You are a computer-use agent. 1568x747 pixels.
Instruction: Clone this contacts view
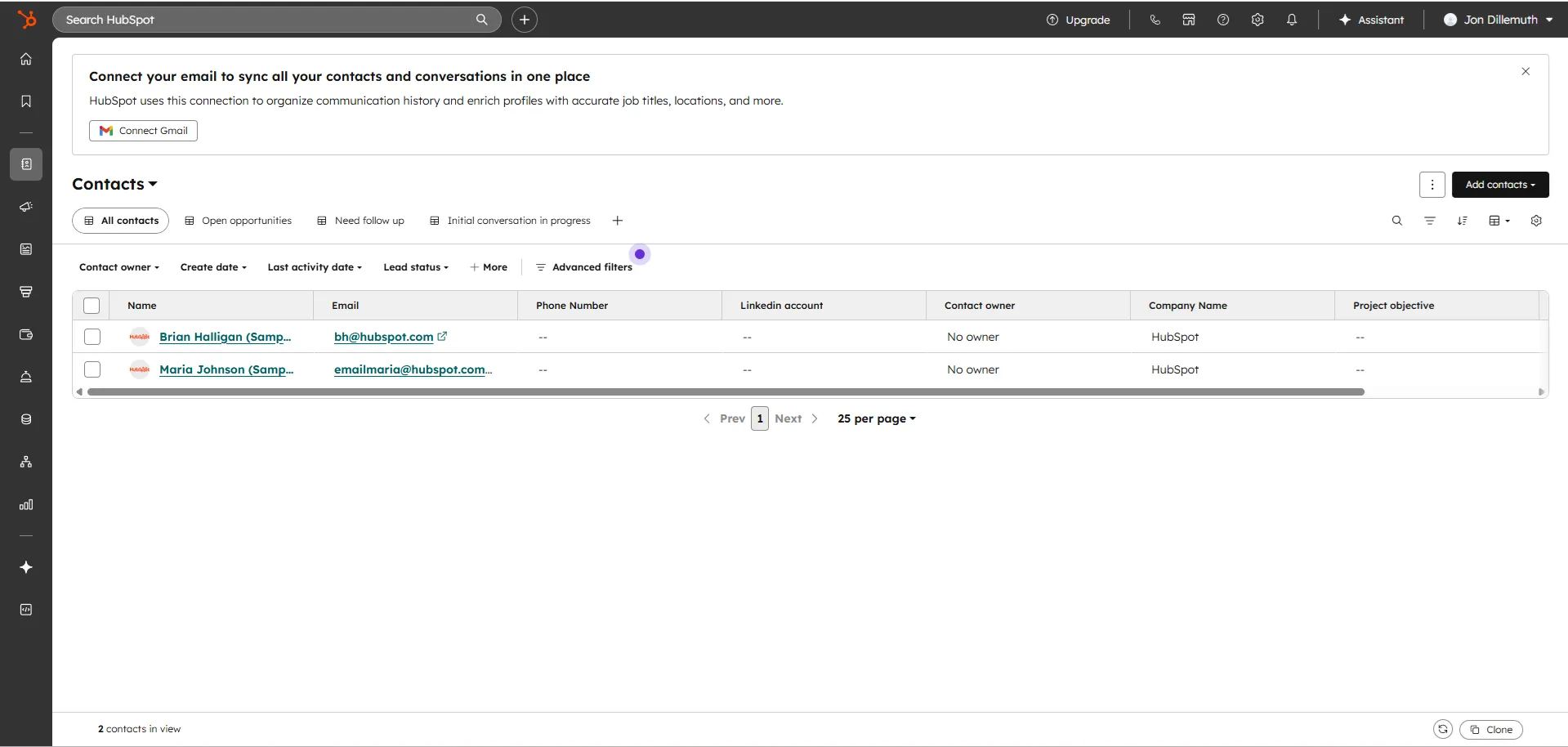pos(1491,730)
